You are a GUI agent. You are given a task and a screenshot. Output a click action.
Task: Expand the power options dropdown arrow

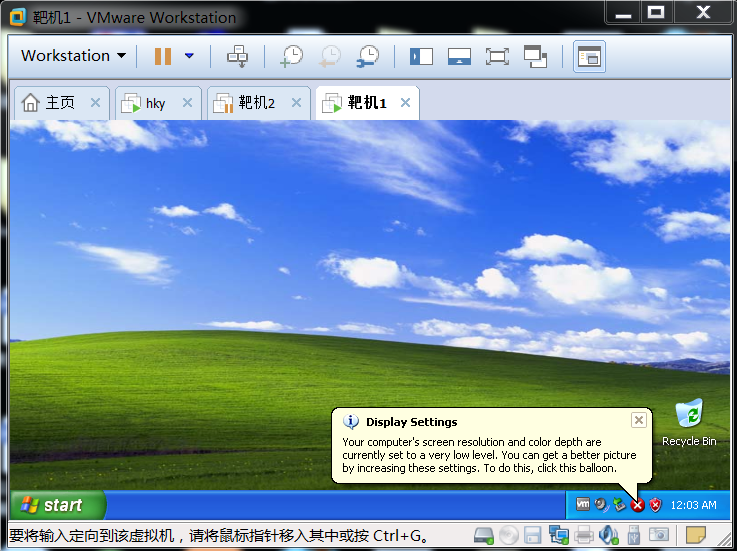coord(189,56)
